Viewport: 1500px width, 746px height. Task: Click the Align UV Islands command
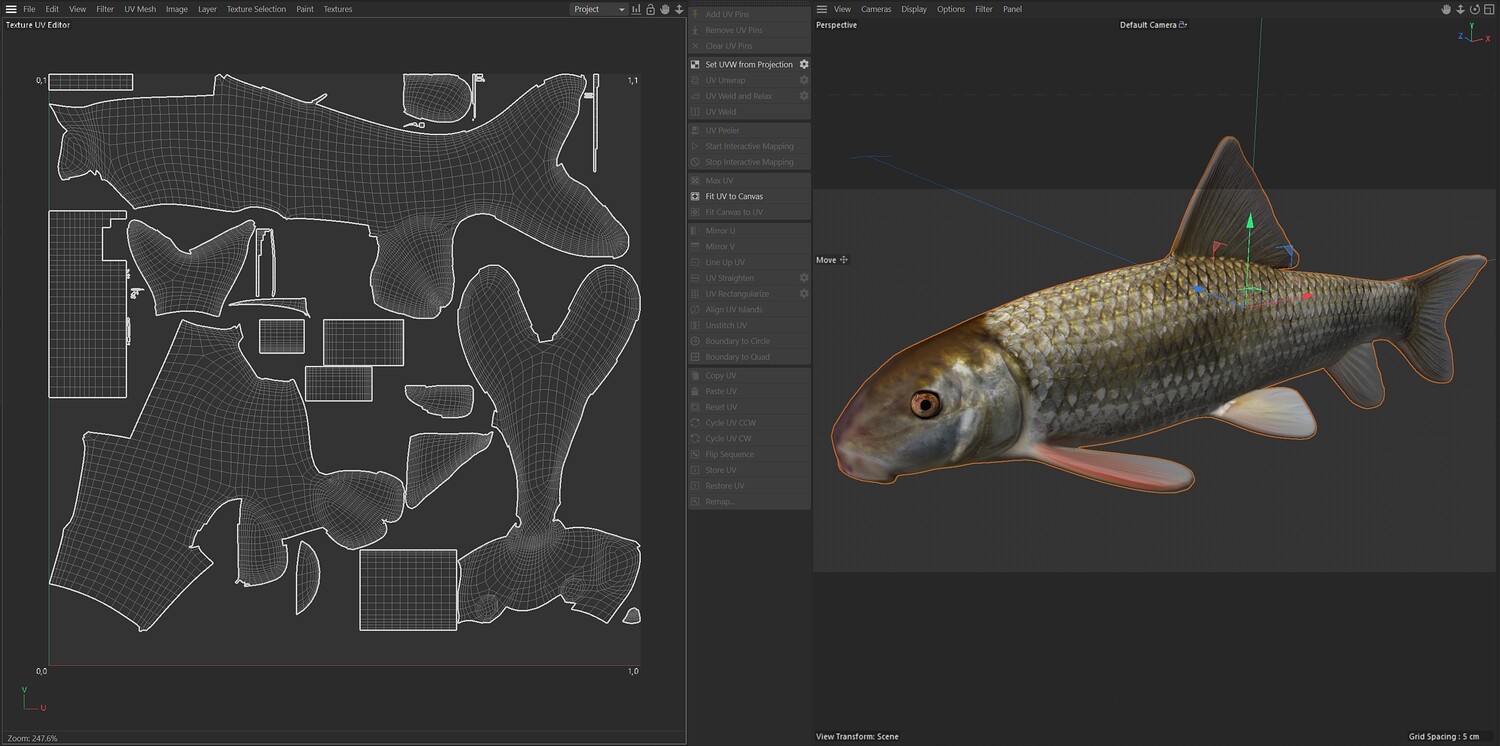click(749, 309)
